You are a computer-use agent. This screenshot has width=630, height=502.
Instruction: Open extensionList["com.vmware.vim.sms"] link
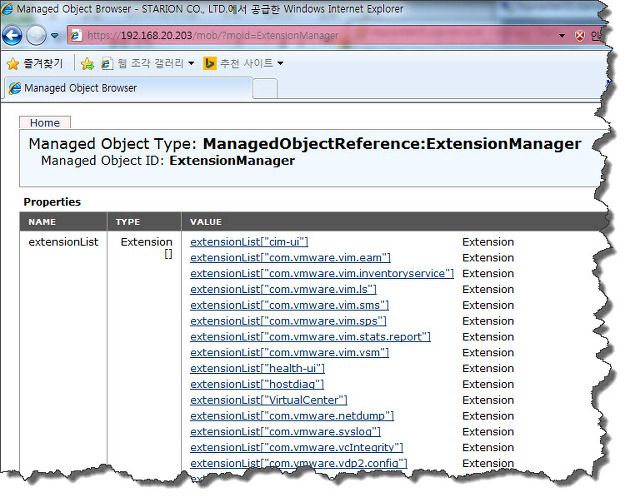click(x=289, y=305)
